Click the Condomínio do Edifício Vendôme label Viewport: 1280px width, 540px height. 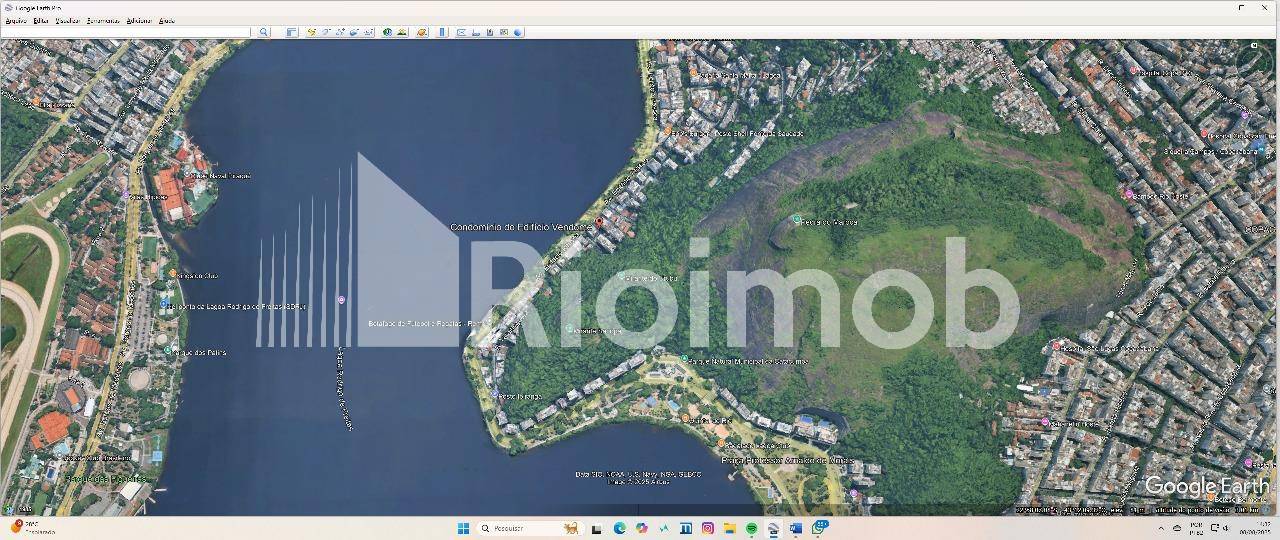521,227
